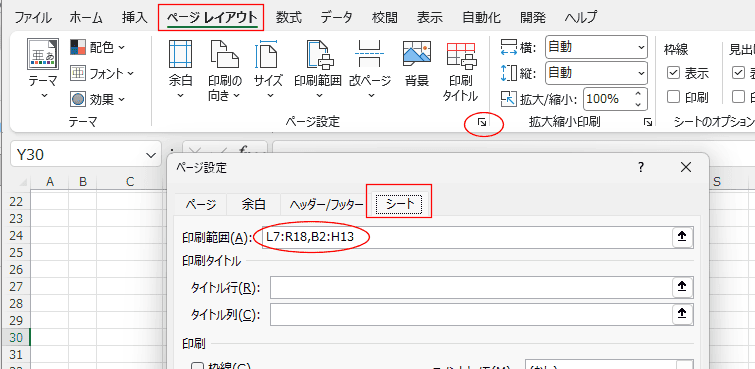Screen dimensions: 755x369
Task: Increase the 拡大/縮小 scale percentage
Action: (x=638, y=94)
